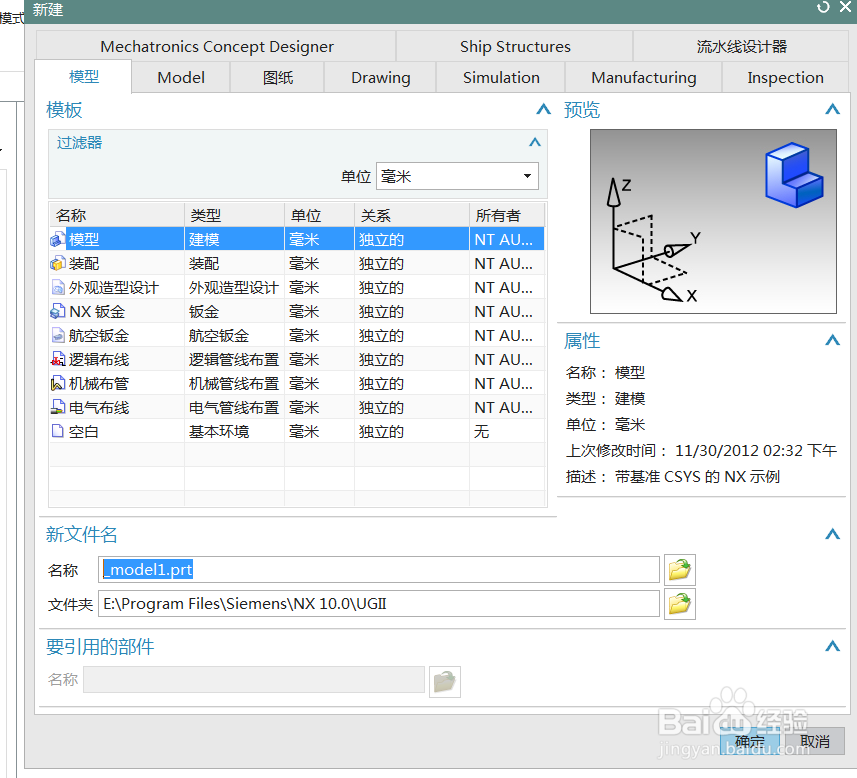Close the 新建 dialog
The height and width of the screenshot is (778, 857).
[846, 7]
